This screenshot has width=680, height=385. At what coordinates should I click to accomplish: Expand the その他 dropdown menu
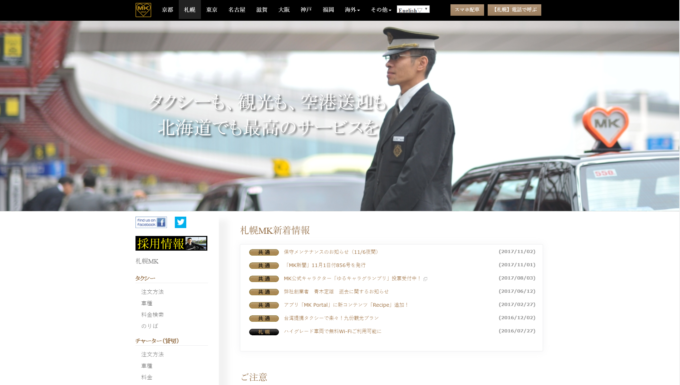381,10
